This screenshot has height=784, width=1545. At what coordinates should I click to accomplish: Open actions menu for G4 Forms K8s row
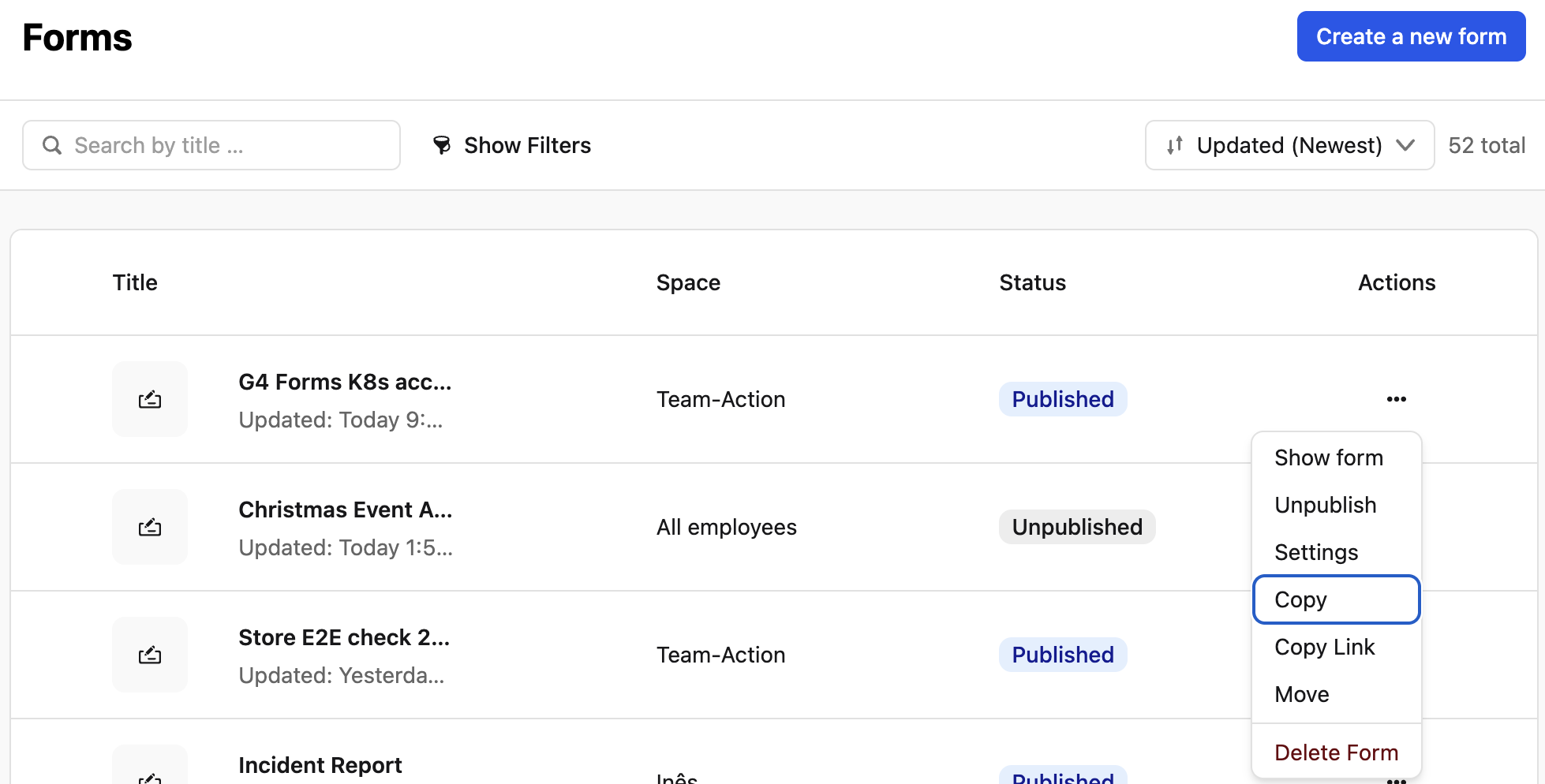click(x=1396, y=399)
